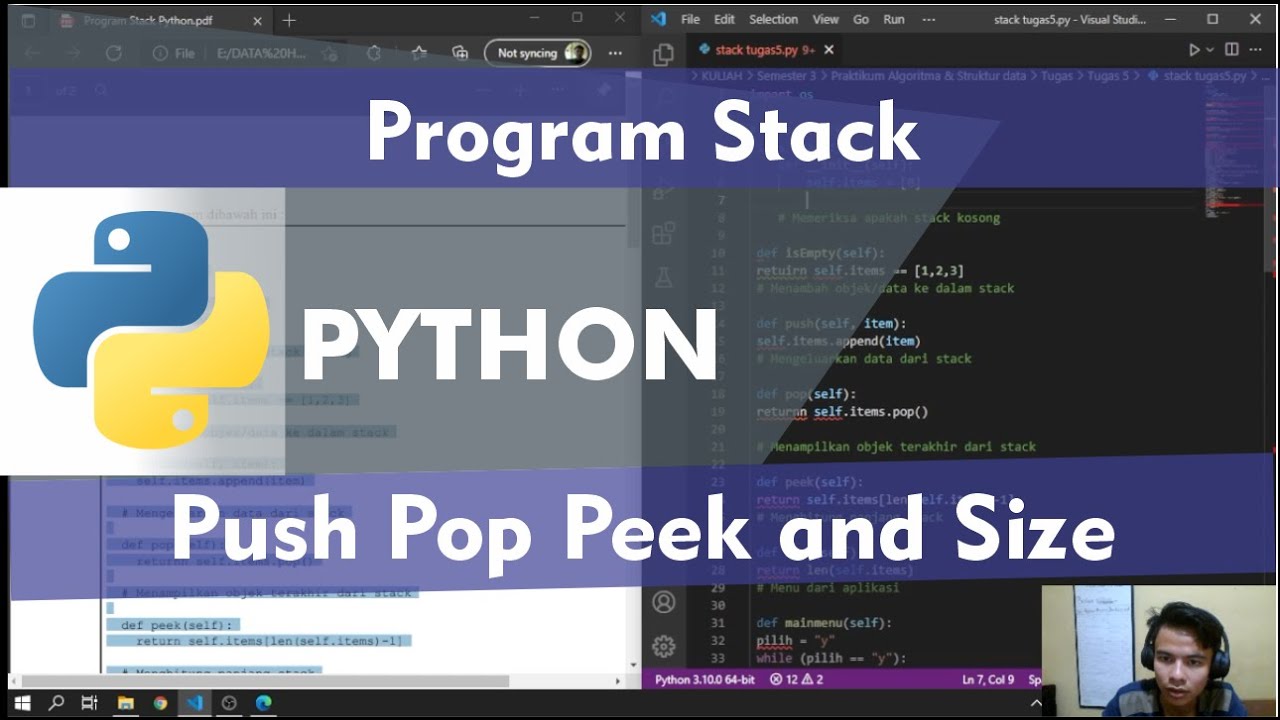Open the Testing flask icon in VS Code
Viewport: 1280px width, 720px height.
(x=663, y=278)
